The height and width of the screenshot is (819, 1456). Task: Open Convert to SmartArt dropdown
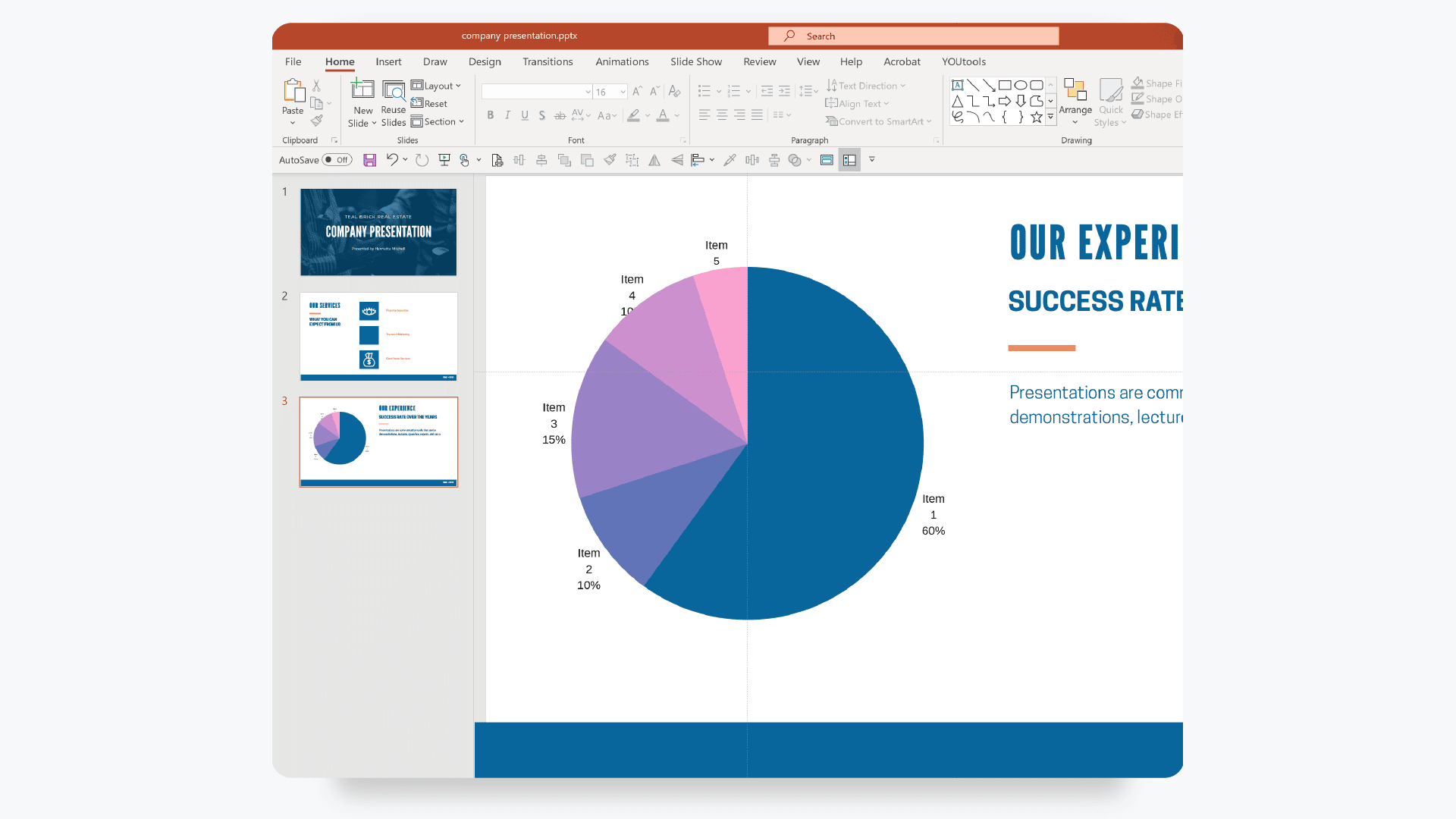pos(878,121)
